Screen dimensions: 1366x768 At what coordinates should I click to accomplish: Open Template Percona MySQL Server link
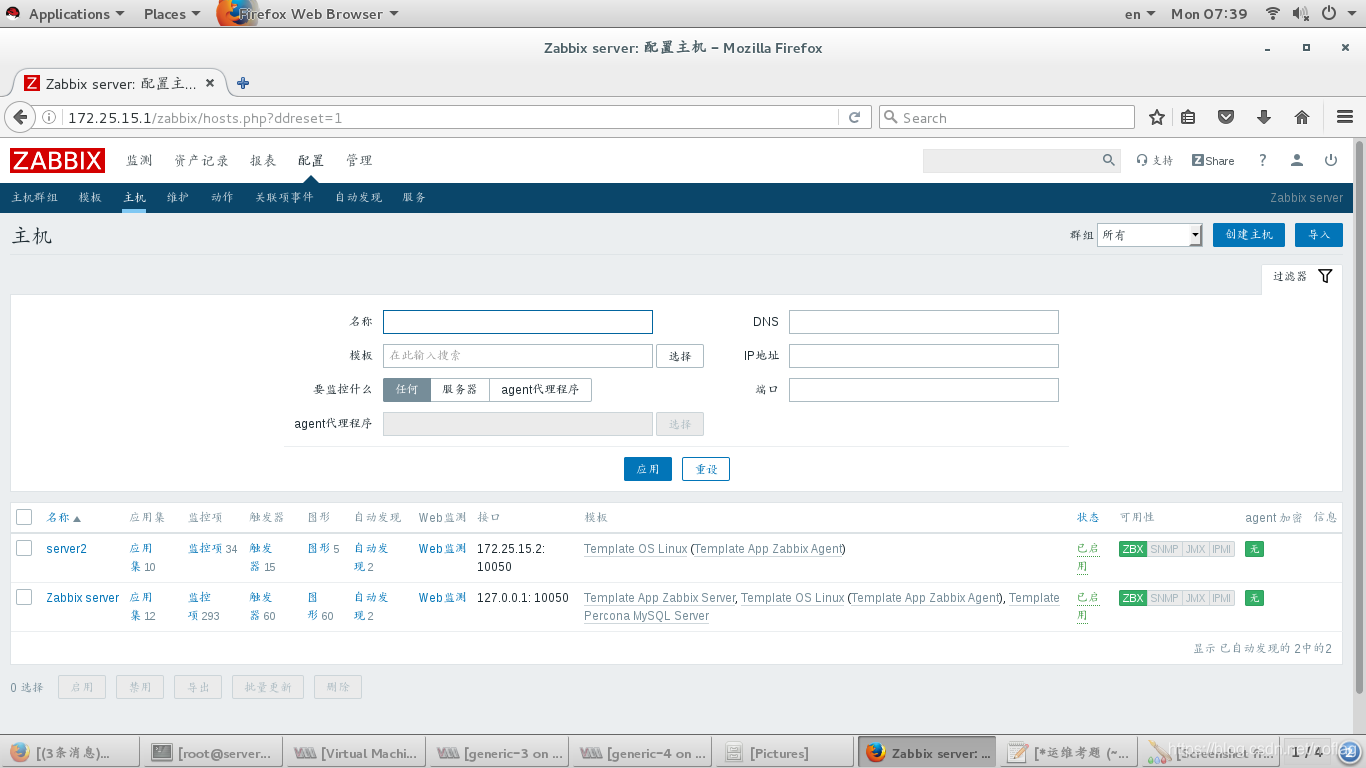(x=822, y=607)
